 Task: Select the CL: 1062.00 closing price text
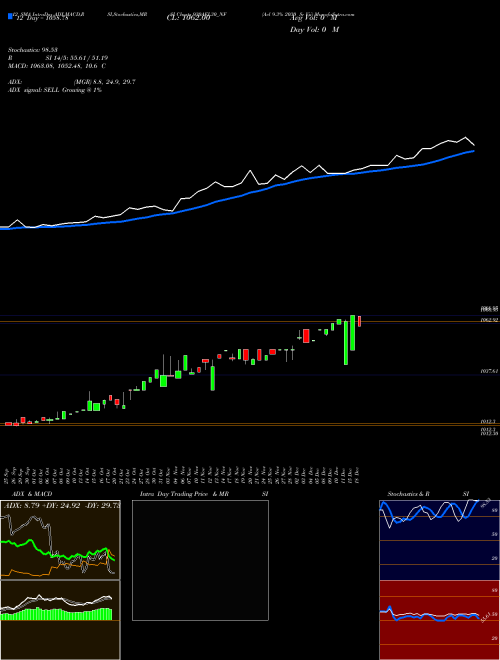[x=188, y=18]
